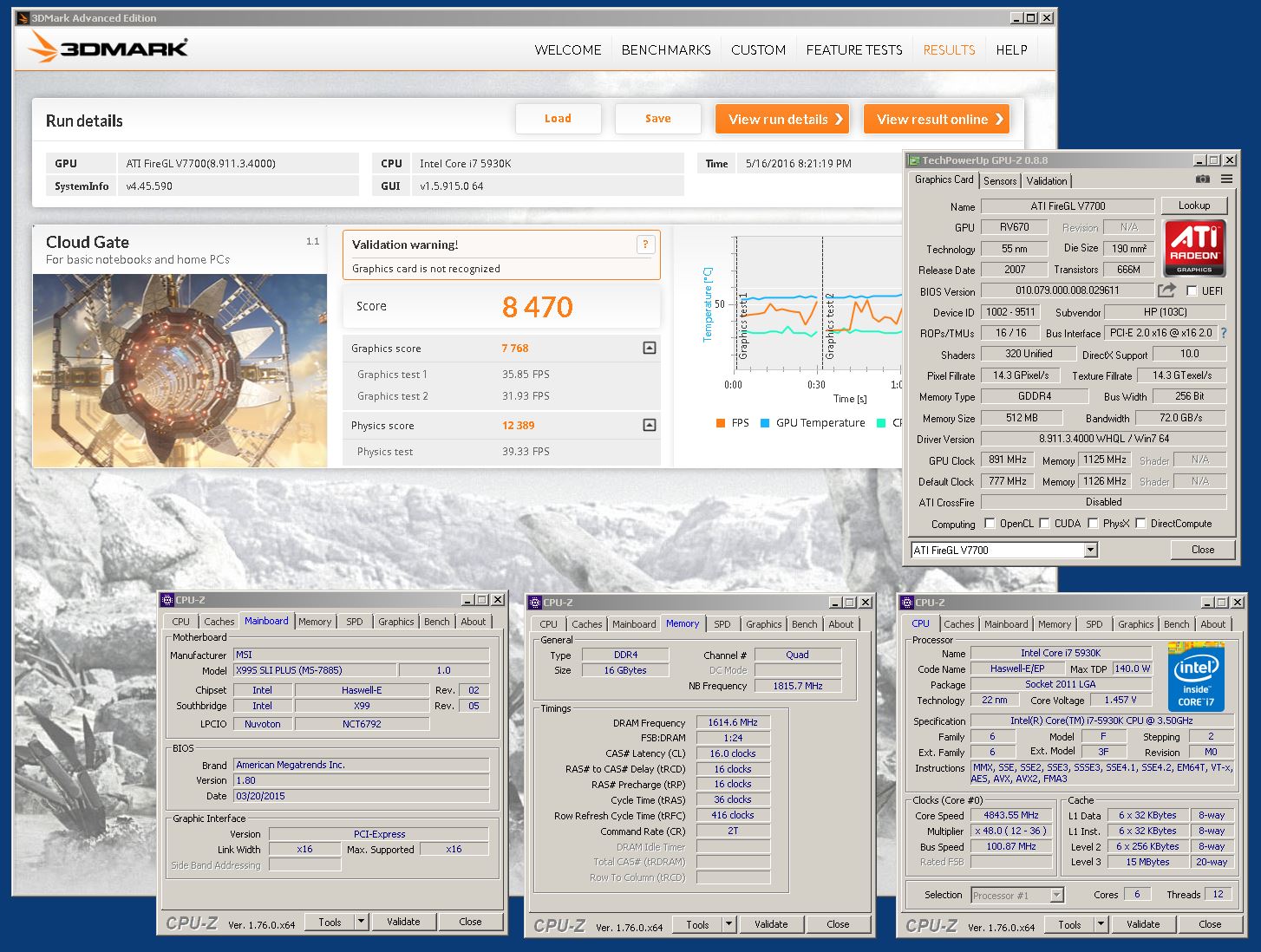Click Tools button in CPU CPU-Z window

tap(1069, 924)
